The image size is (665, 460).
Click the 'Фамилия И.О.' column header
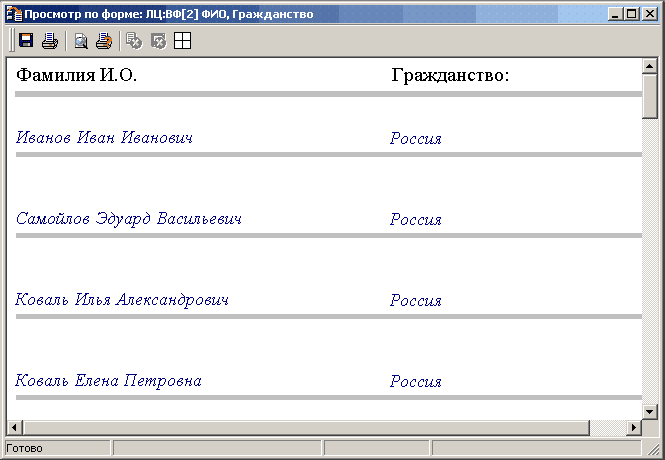click(76, 75)
